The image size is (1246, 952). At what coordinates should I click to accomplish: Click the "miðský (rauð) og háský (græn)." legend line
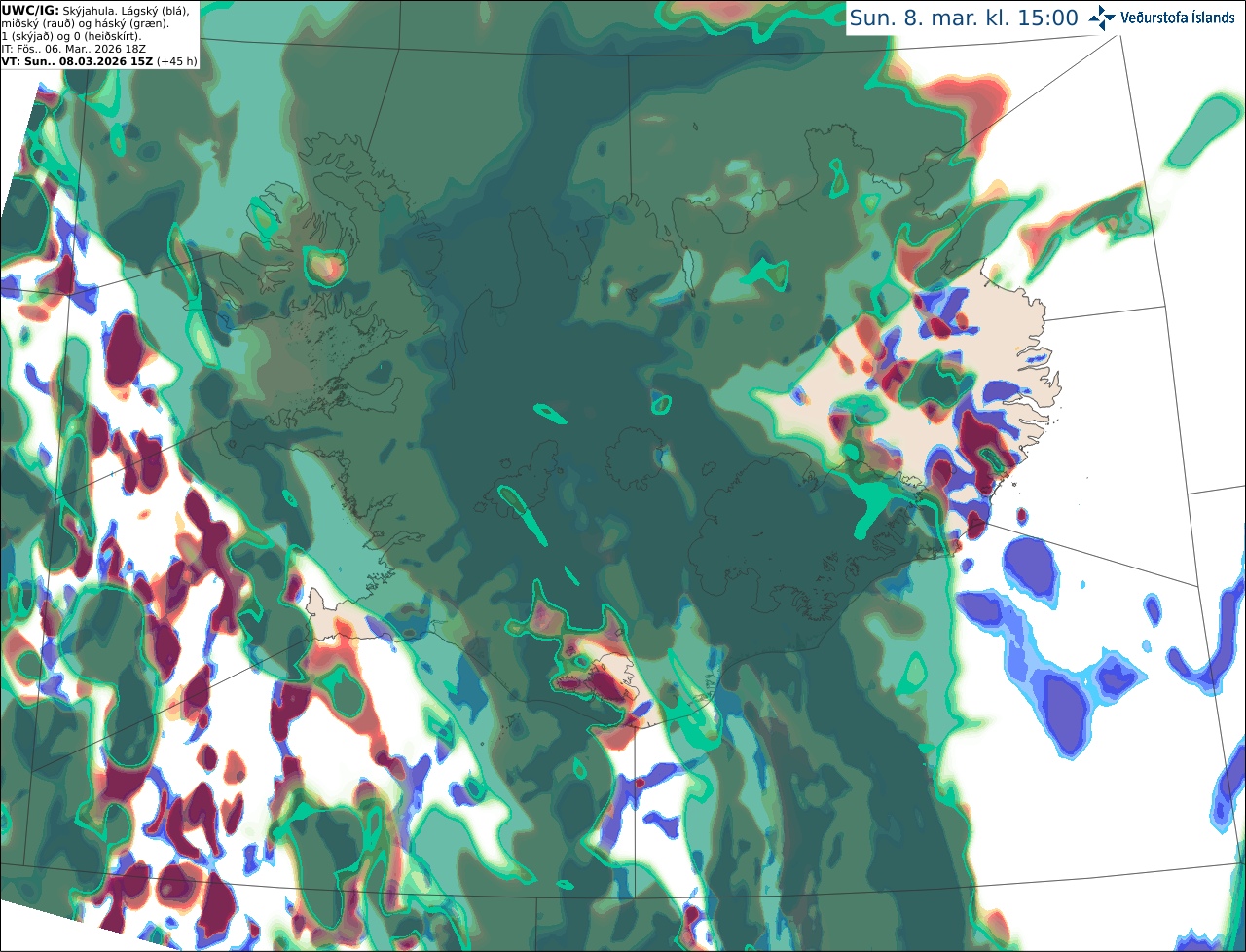pyautogui.click(x=85, y=23)
